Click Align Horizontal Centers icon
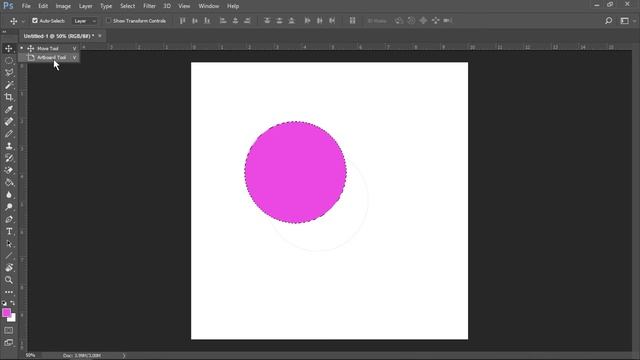640x360 pixels. (235, 21)
